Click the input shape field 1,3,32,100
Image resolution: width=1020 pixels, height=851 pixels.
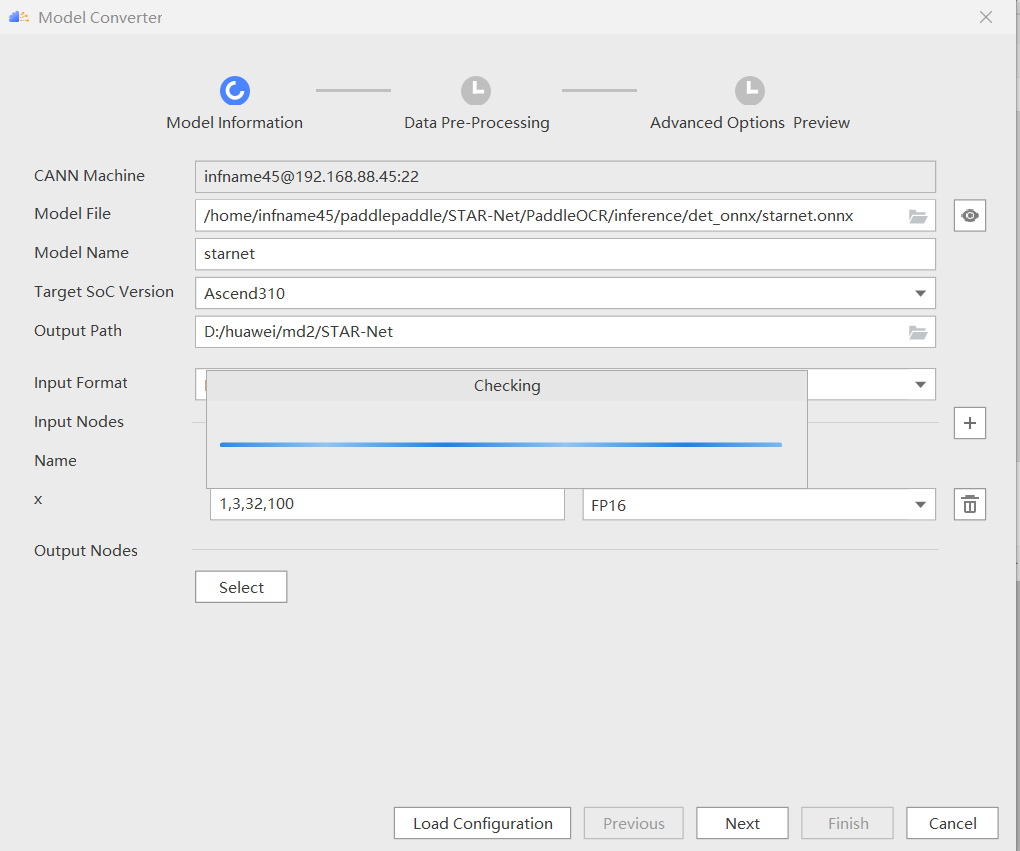click(387, 504)
